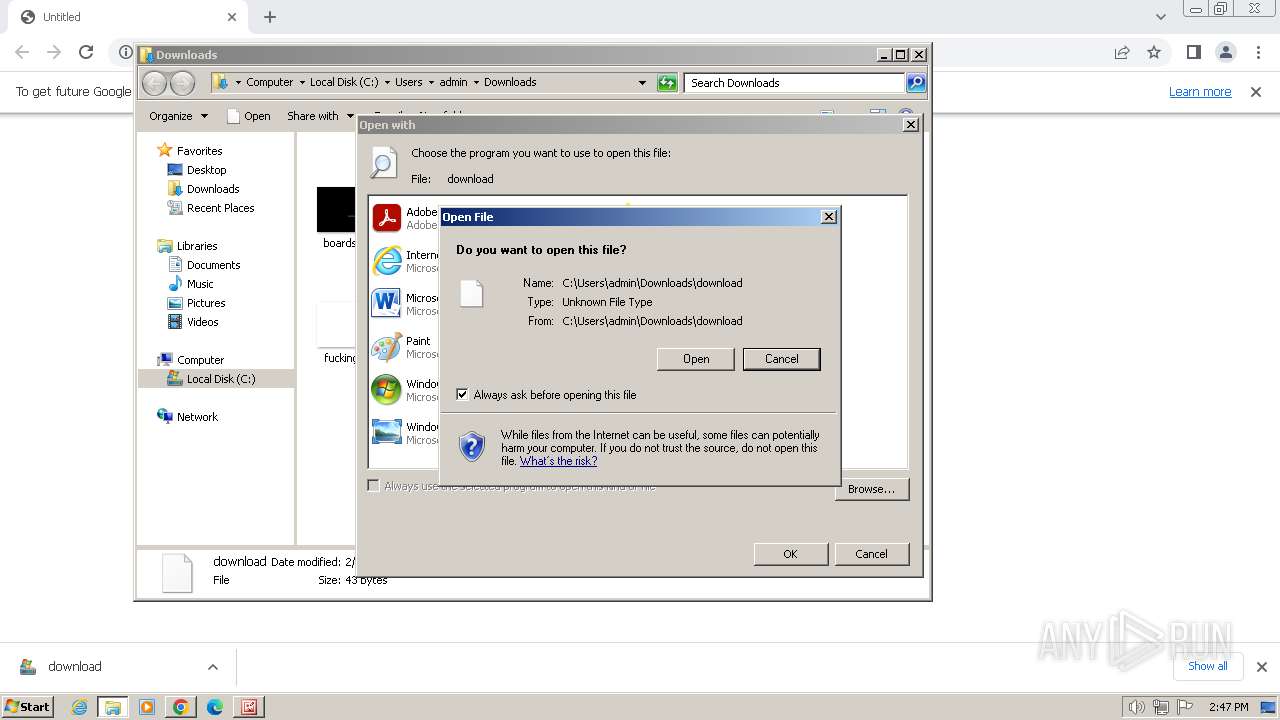Cancel the Open File dialog

[x=781, y=359]
